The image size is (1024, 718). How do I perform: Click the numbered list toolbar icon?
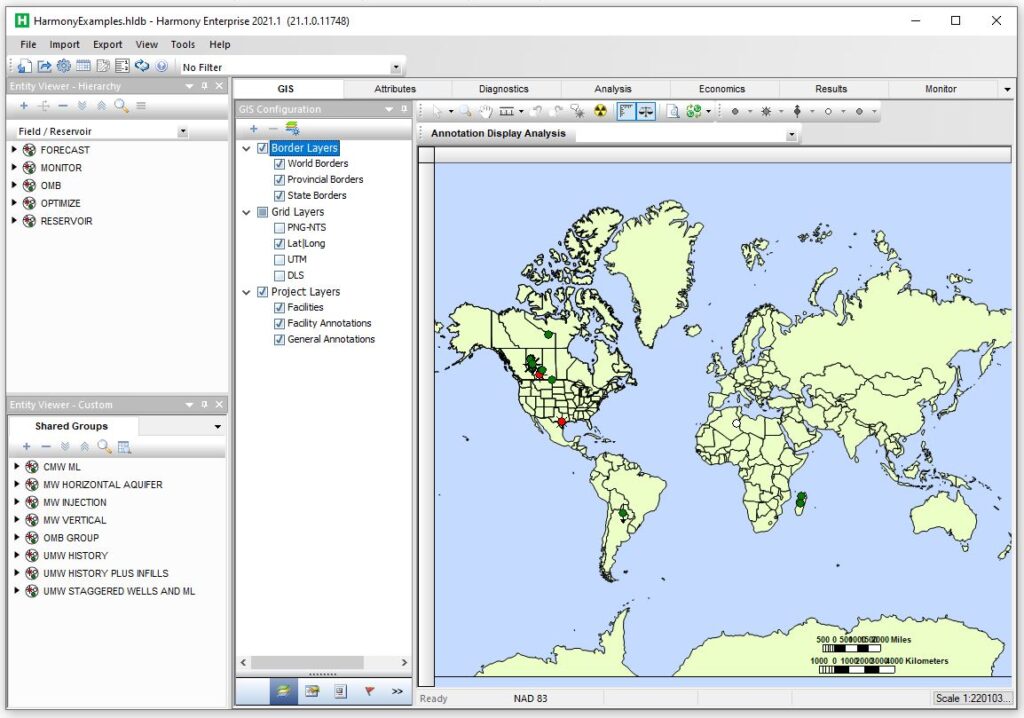coord(122,66)
